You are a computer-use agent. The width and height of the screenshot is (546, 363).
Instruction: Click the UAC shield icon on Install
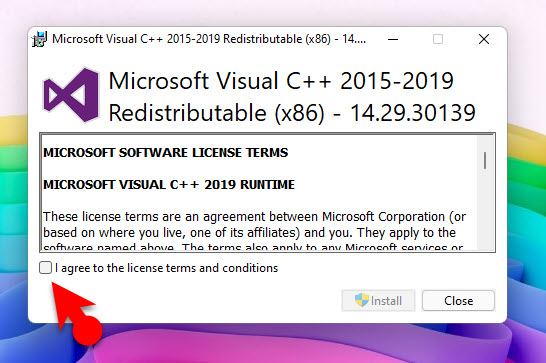coord(362,300)
